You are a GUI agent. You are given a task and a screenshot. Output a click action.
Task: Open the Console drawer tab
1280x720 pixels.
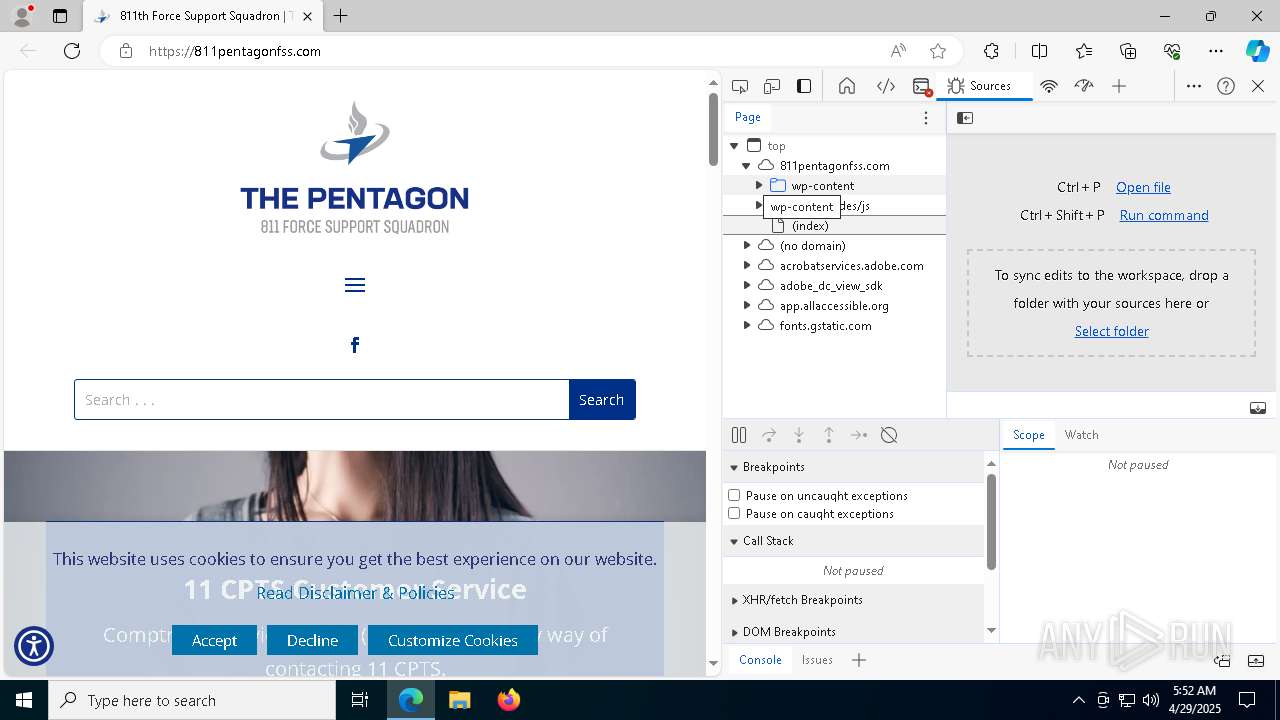point(760,660)
